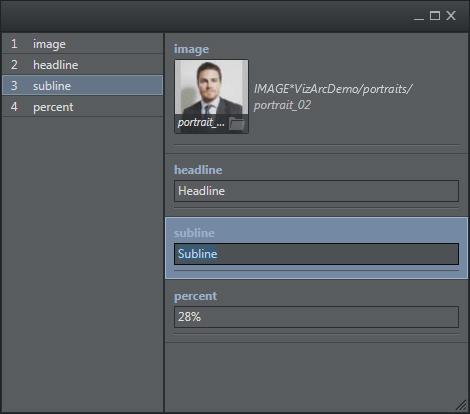Click into the Headline text field
The image size is (470, 414).
point(316,191)
